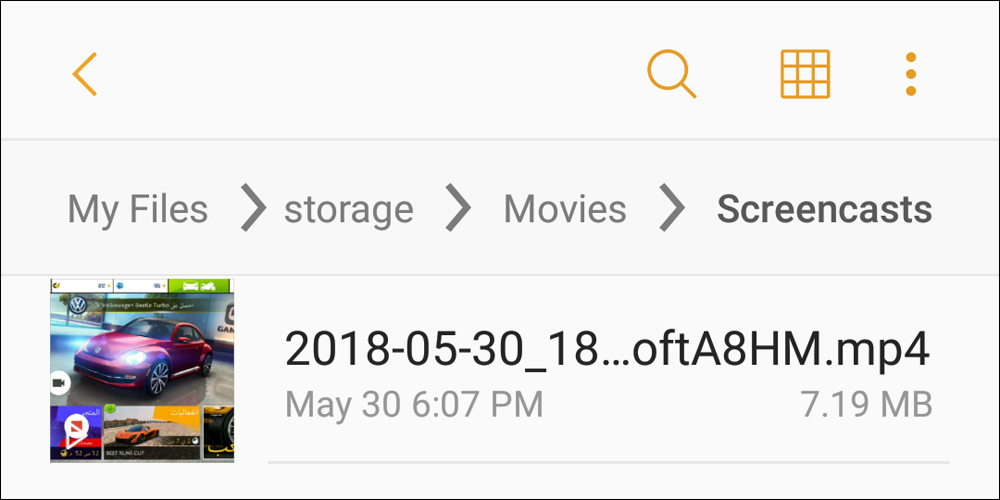This screenshot has height=500, width=1000.
Task: Click the chevron after My Files
Action: 255,209
